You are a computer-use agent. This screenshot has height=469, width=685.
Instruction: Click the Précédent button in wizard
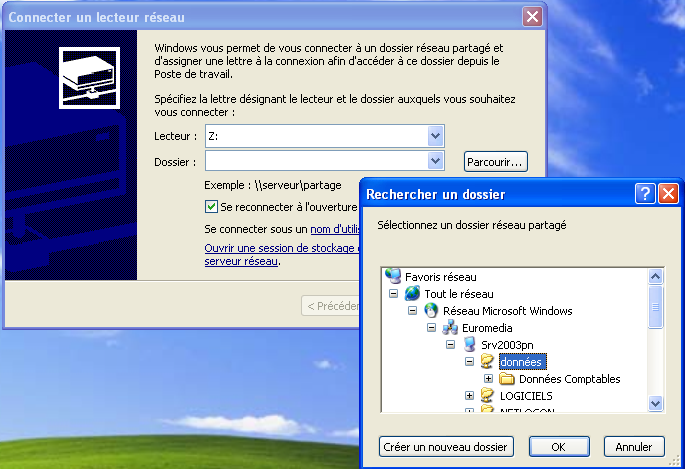coord(331,306)
